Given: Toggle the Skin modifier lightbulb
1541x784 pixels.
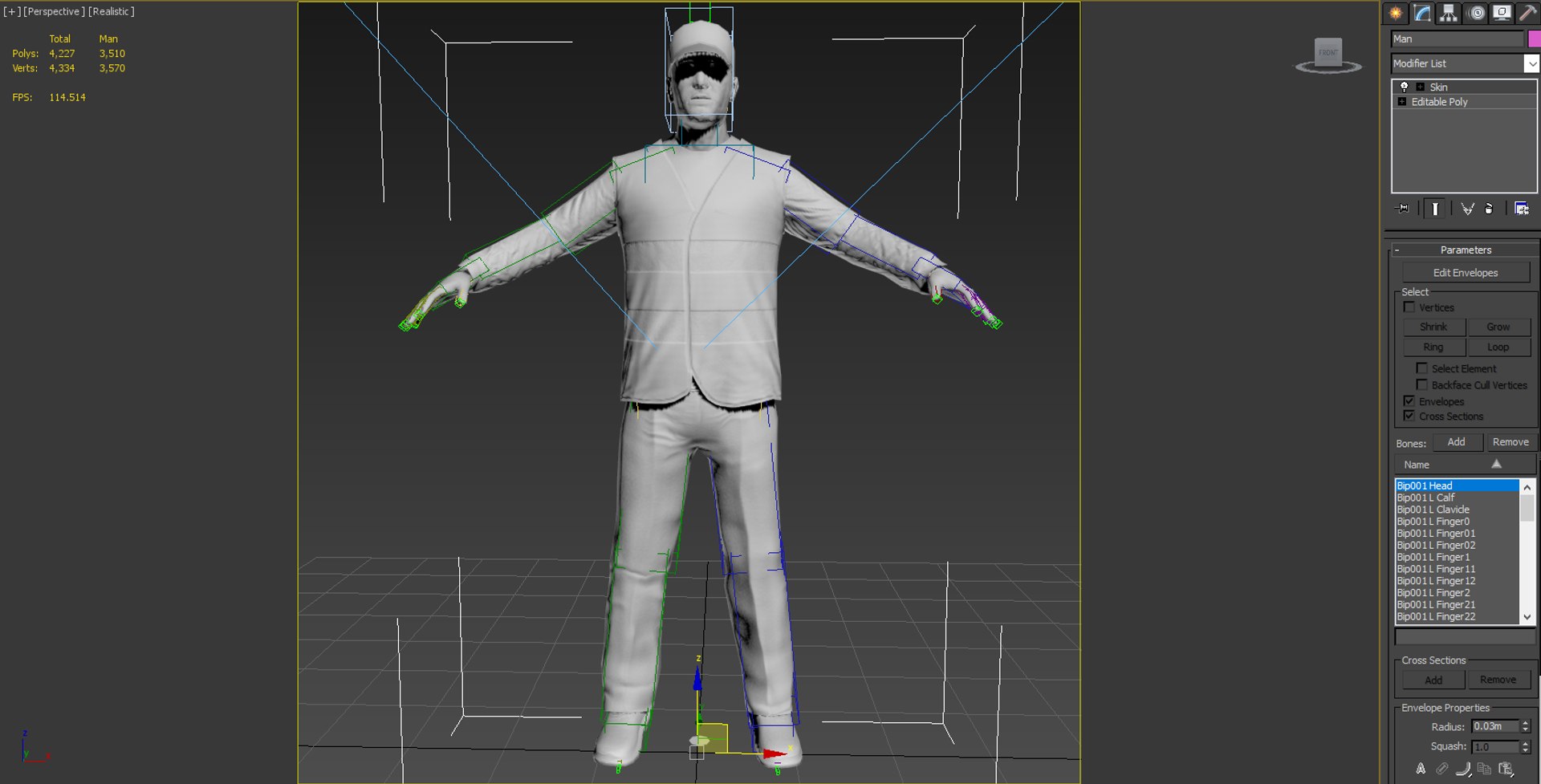Looking at the screenshot, I should point(1404,87).
